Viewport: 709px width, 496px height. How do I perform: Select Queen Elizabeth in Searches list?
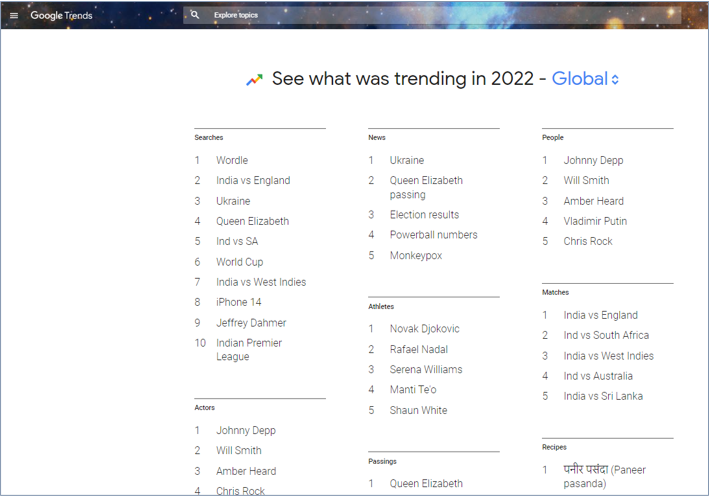tap(252, 221)
